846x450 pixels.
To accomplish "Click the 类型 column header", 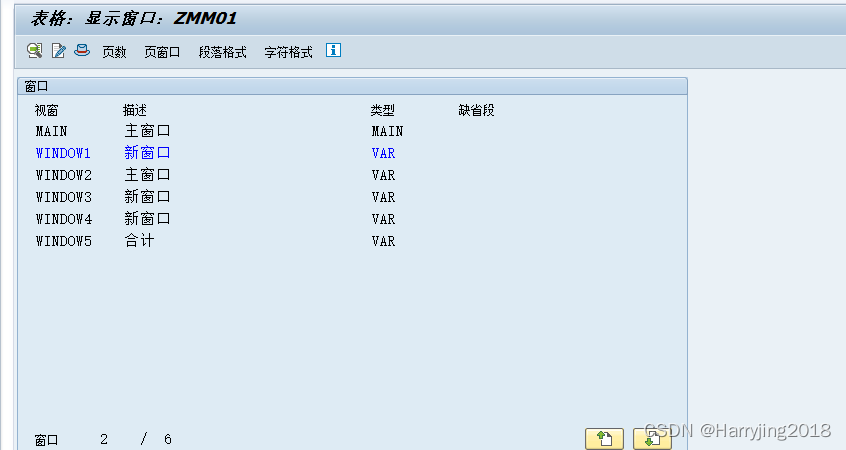I will 383,111.
